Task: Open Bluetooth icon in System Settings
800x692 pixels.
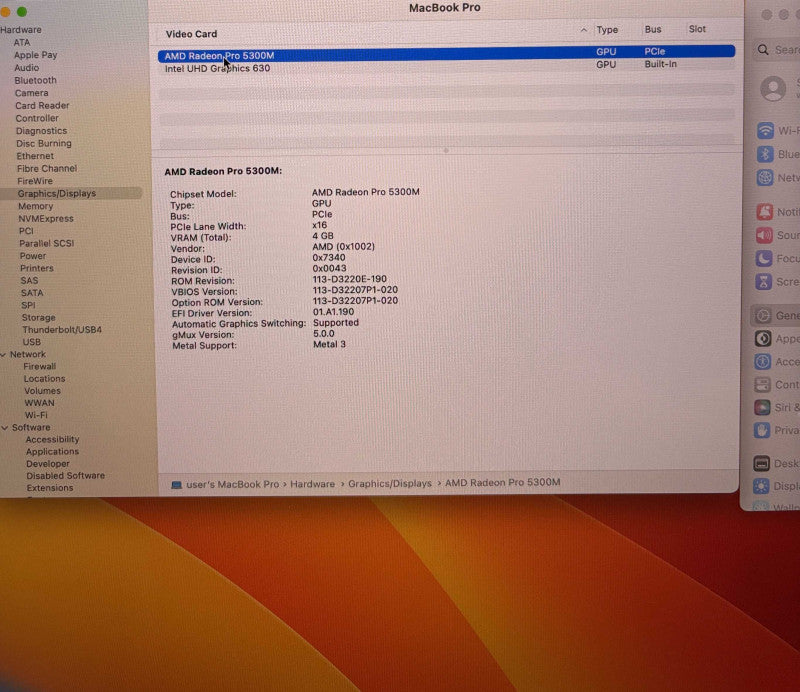Action: tap(765, 154)
